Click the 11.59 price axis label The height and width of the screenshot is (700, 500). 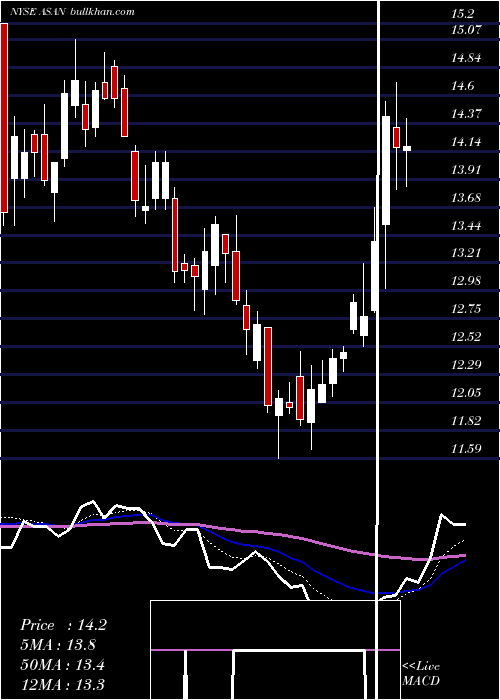point(467,448)
